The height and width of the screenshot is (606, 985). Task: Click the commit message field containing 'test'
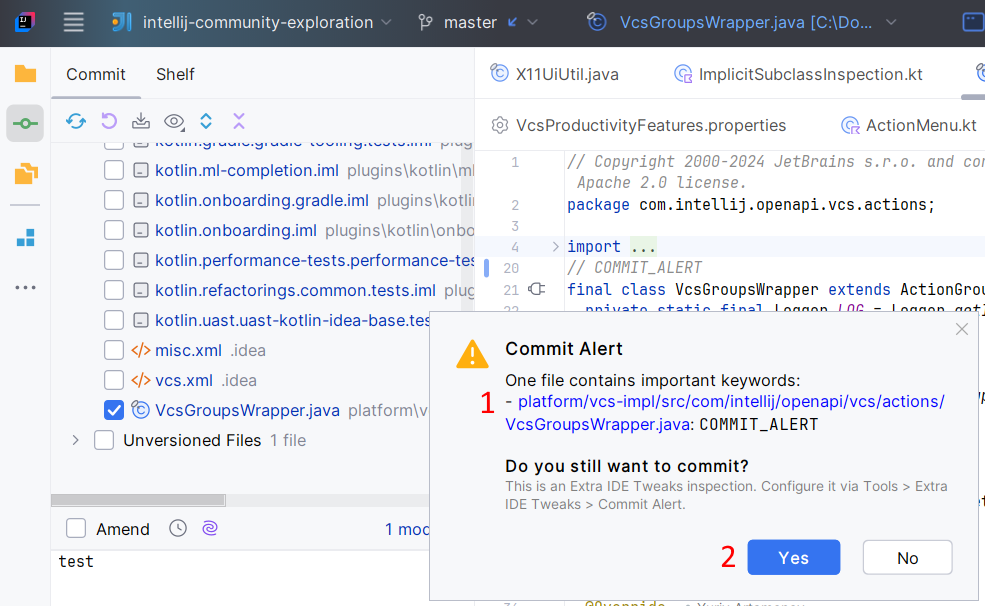pos(241,578)
